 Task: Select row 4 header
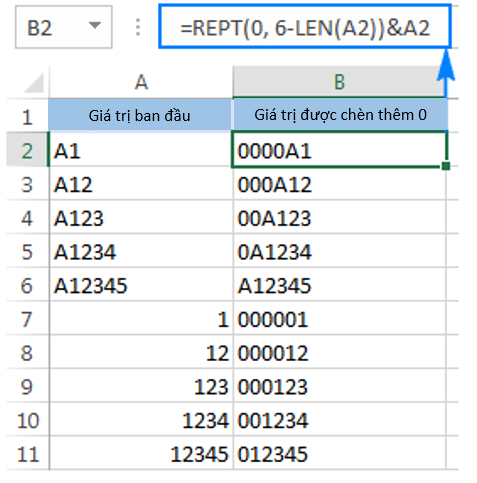(28, 217)
